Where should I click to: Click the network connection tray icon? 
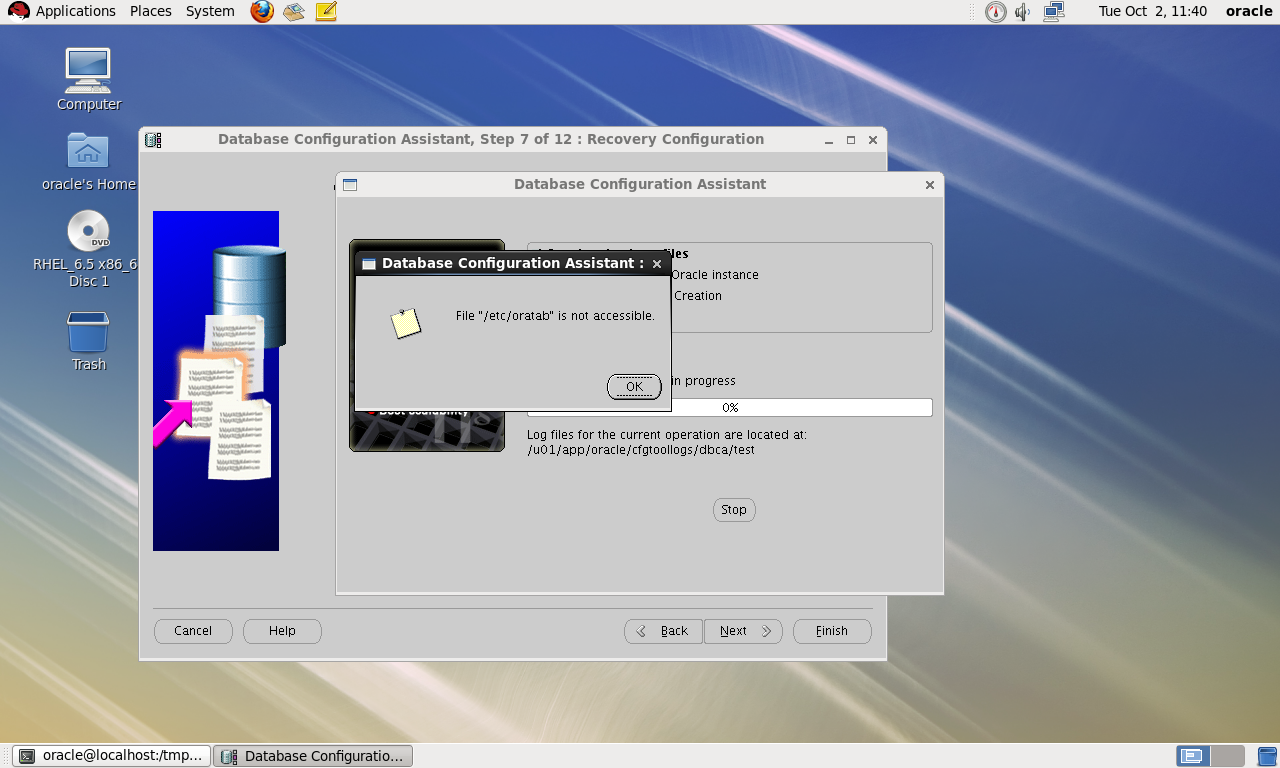pos(1054,12)
